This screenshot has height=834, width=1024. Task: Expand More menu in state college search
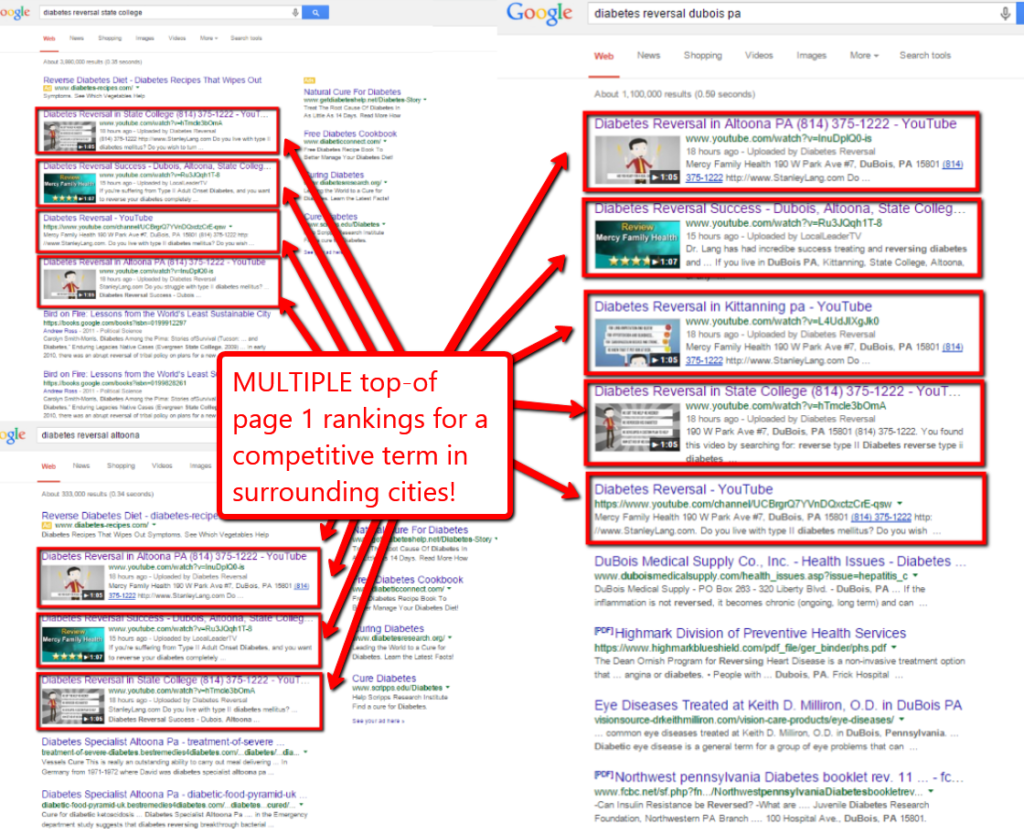pos(208,39)
